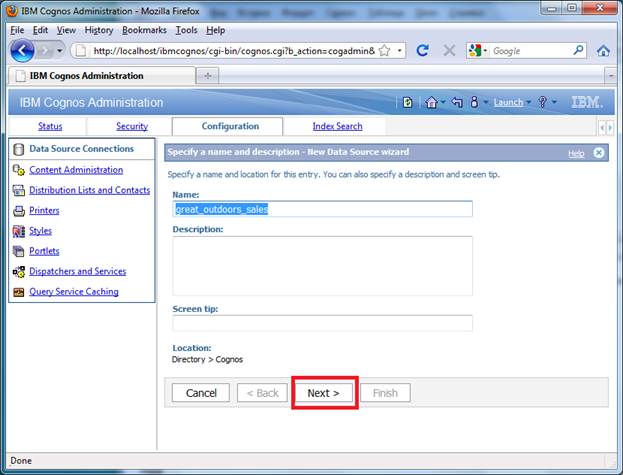Image resolution: width=623 pixels, height=475 pixels.
Task: Click the Query Service Caching icon
Action: pyautogui.click(x=18, y=292)
